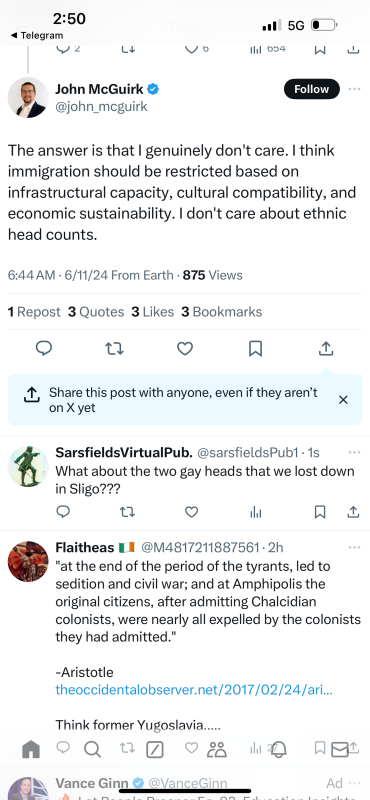Return to Telegram app
This screenshot has height=800, width=370.
pos(37,35)
